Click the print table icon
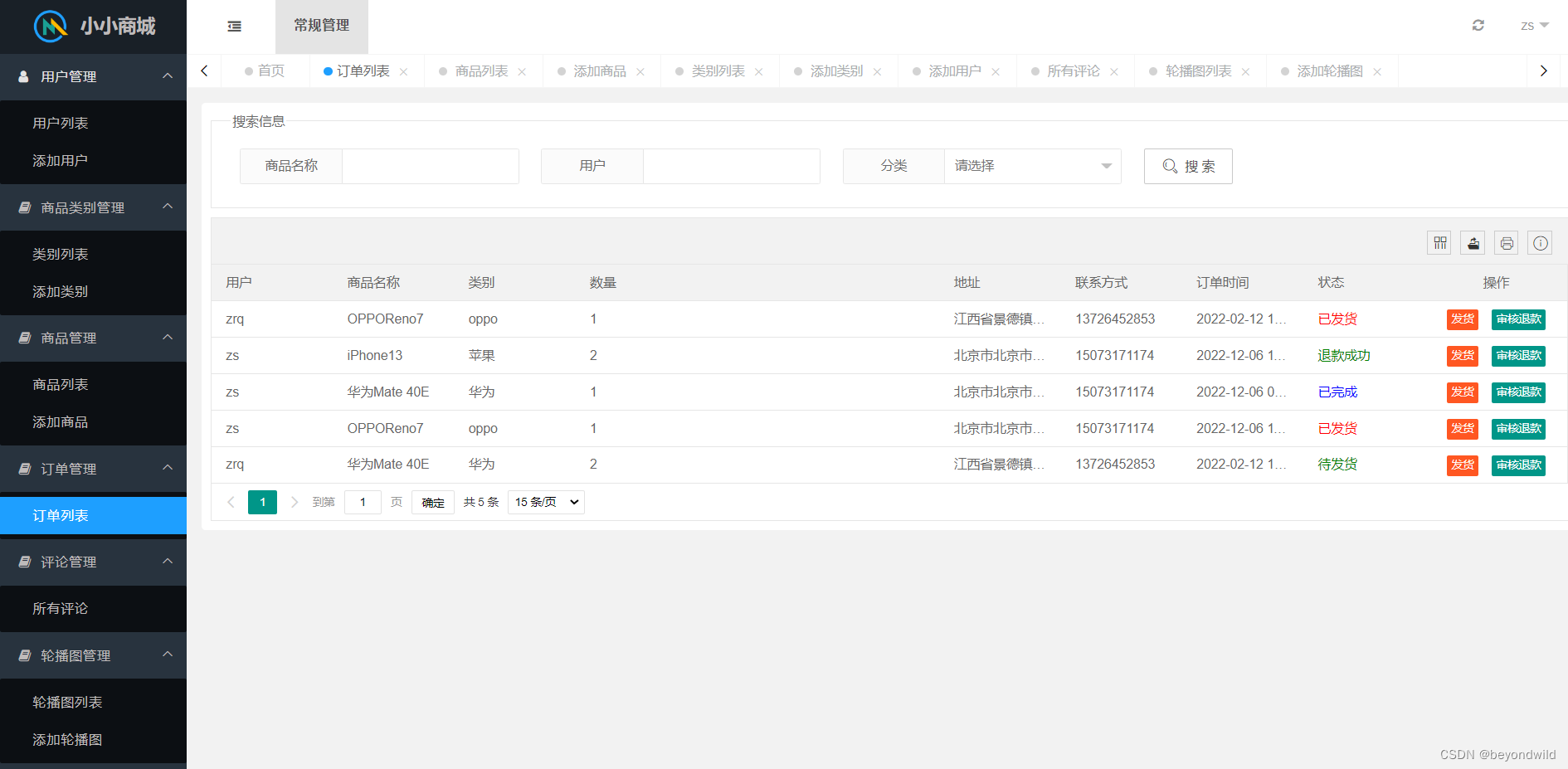 [1507, 243]
